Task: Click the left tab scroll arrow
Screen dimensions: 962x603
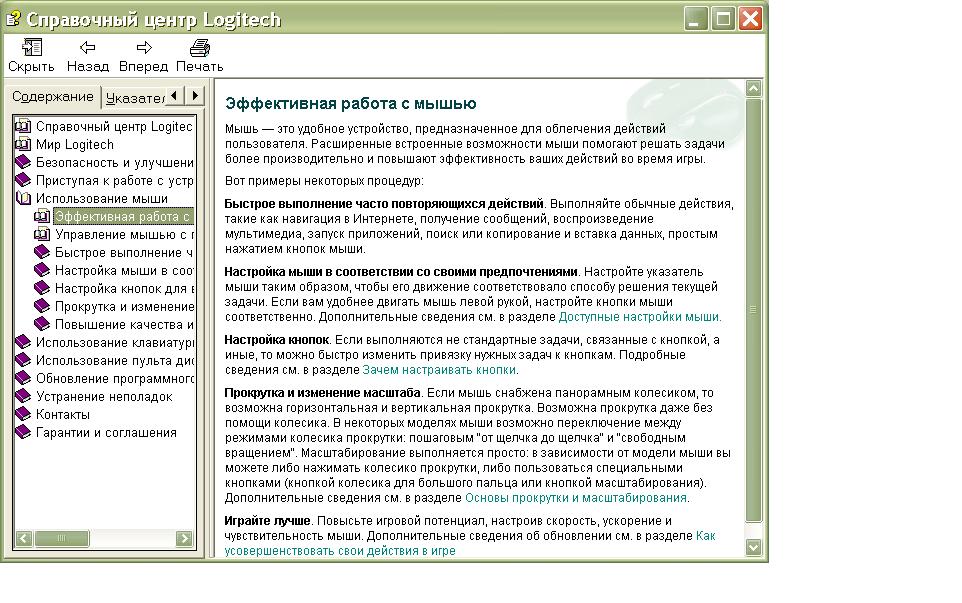Action: click(175, 96)
